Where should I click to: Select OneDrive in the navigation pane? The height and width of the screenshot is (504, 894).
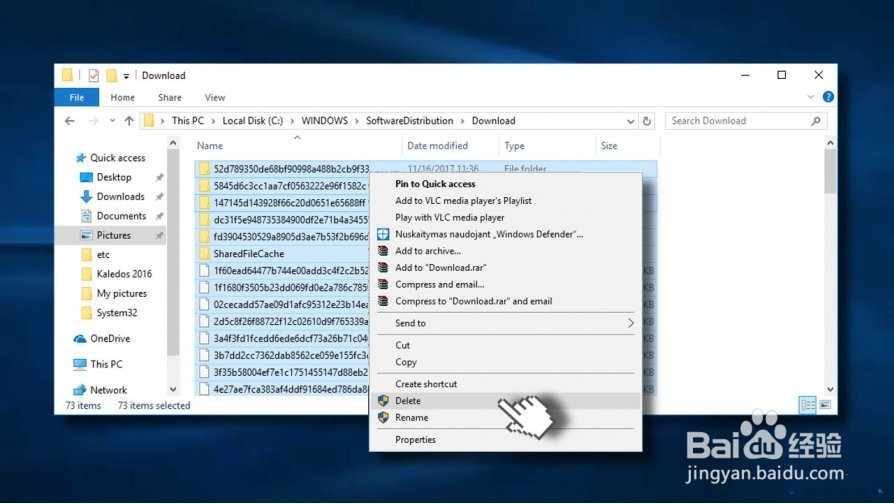pyautogui.click(x=109, y=339)
